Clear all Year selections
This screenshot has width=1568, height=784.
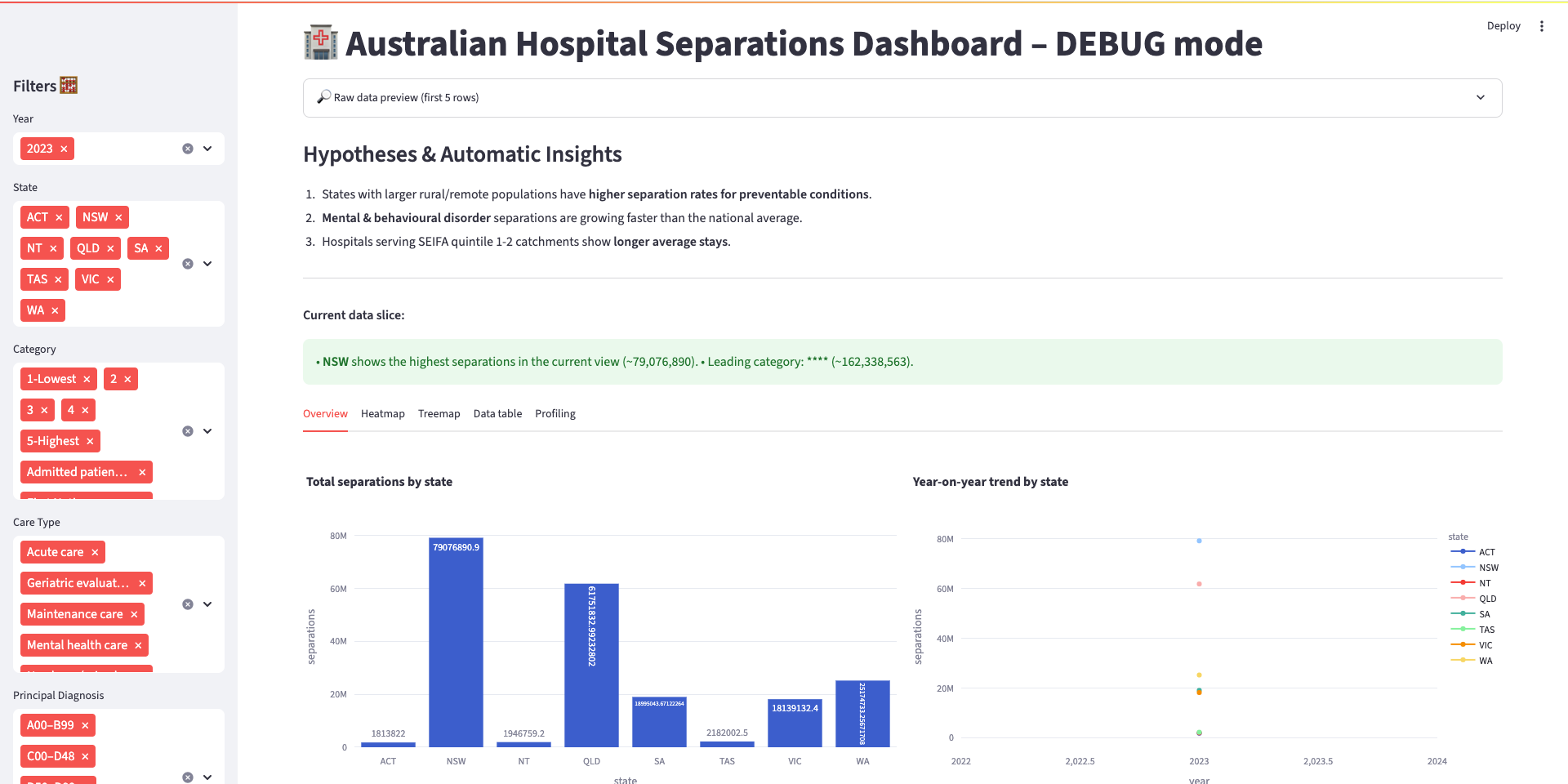[188, 149]
